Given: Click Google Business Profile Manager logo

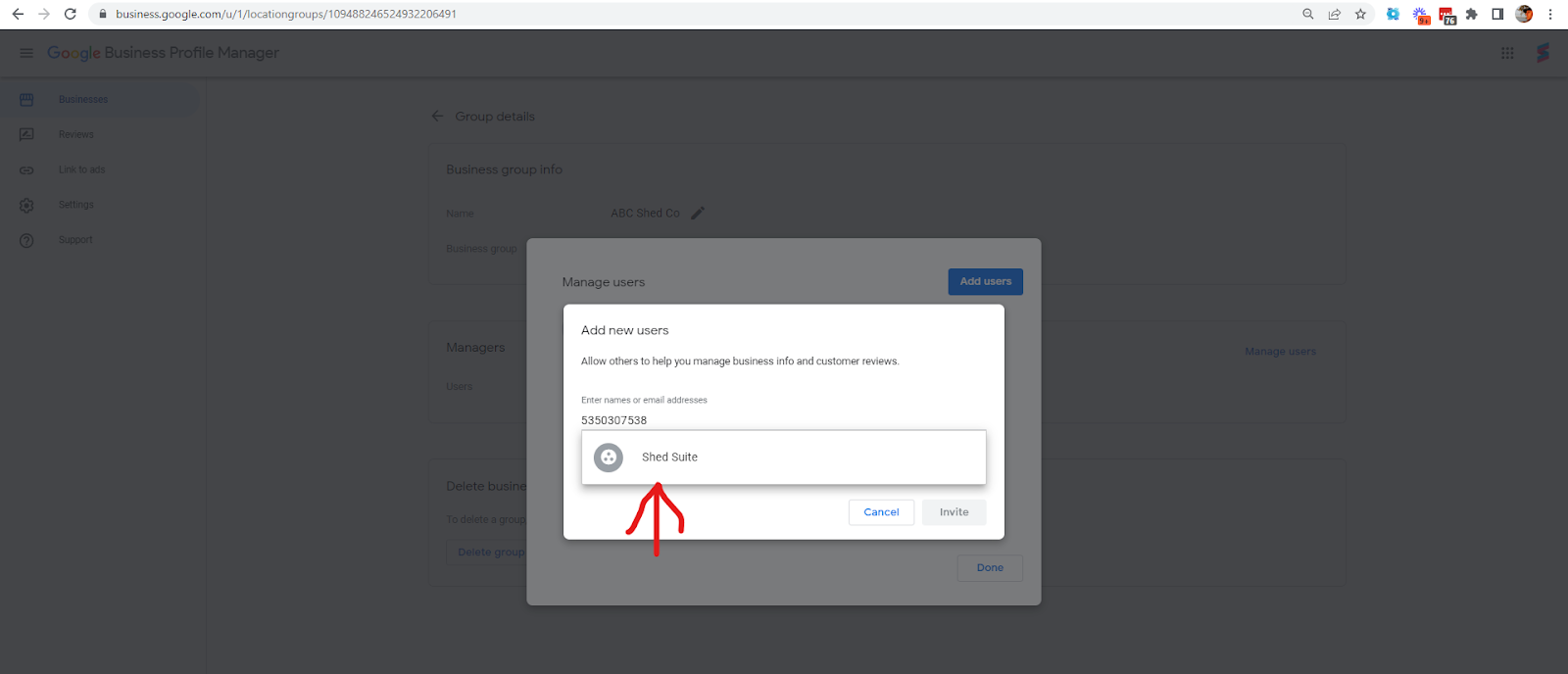Looking at the screenshot, I should [163, 53].
